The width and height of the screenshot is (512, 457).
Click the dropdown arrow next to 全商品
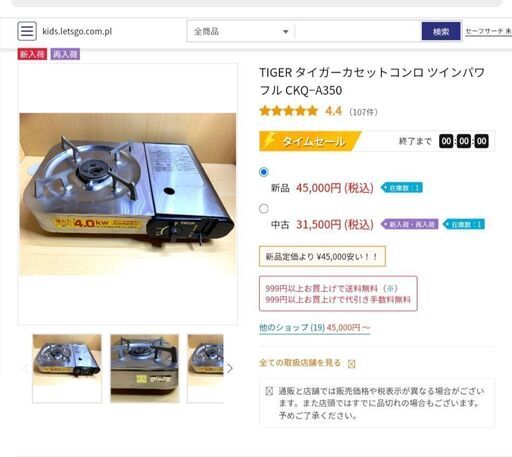coord(286,32)
